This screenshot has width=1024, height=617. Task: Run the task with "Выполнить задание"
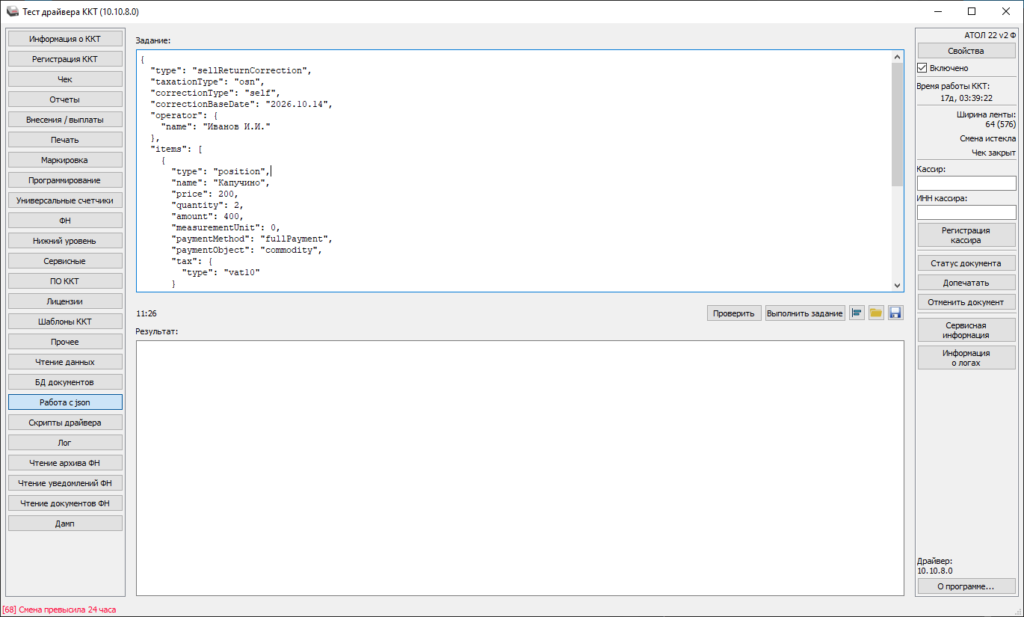point(805,313)
